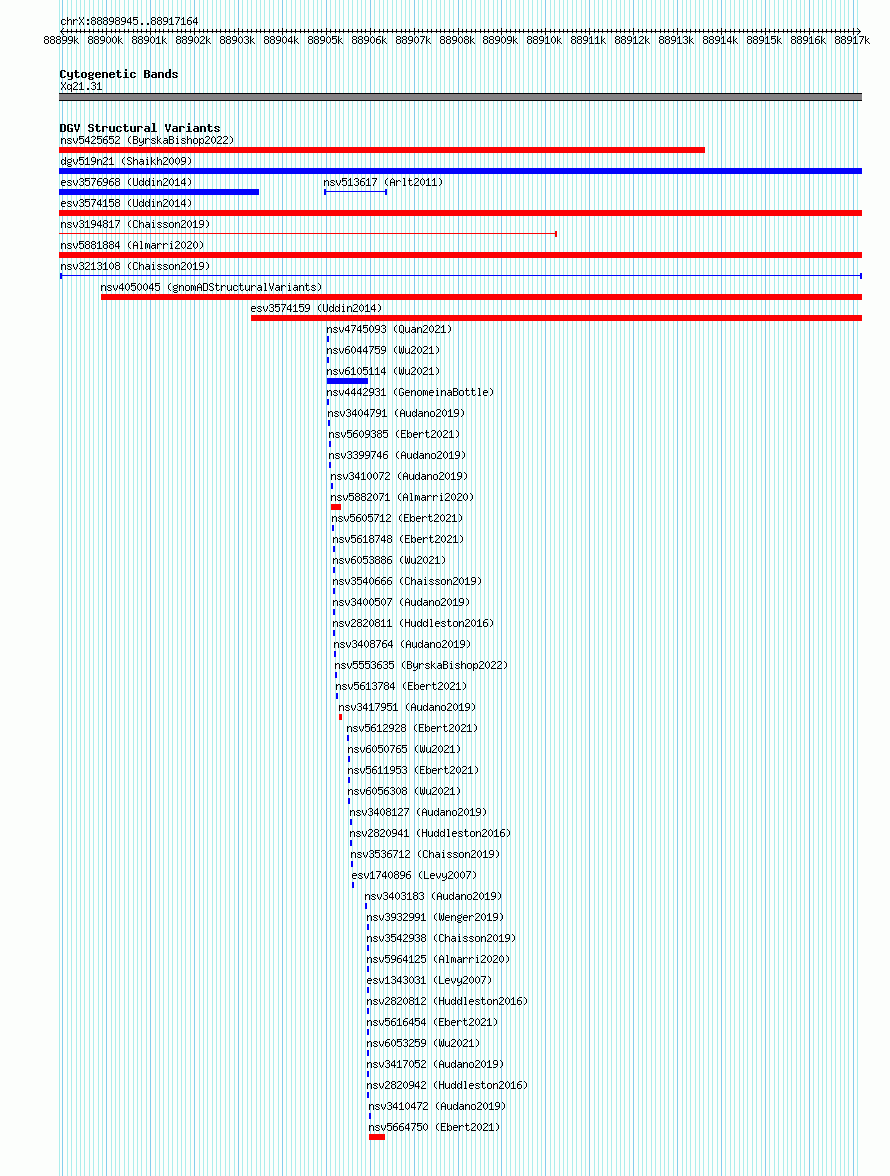Open nsv6056308 (Wu2021) variant
Image resolution: width=890 pixels, height=1176 pixels.
click(x=404, y=791)
